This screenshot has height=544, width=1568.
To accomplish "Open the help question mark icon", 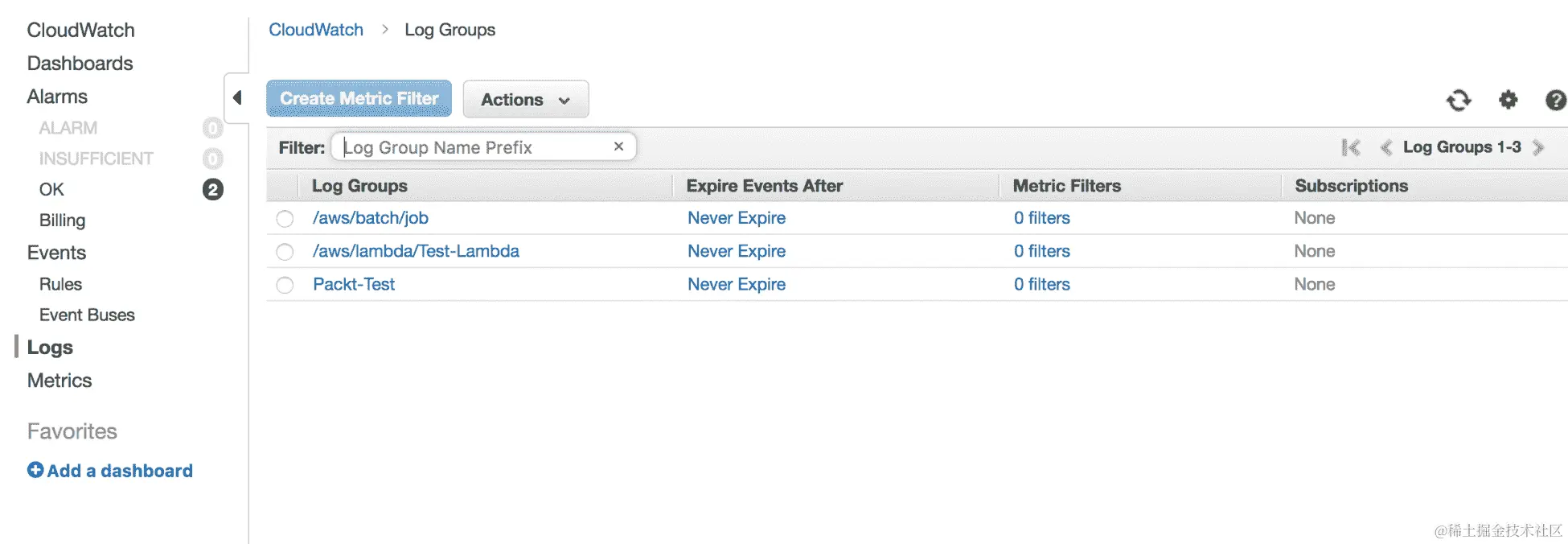I will [x=1556, y=100].
